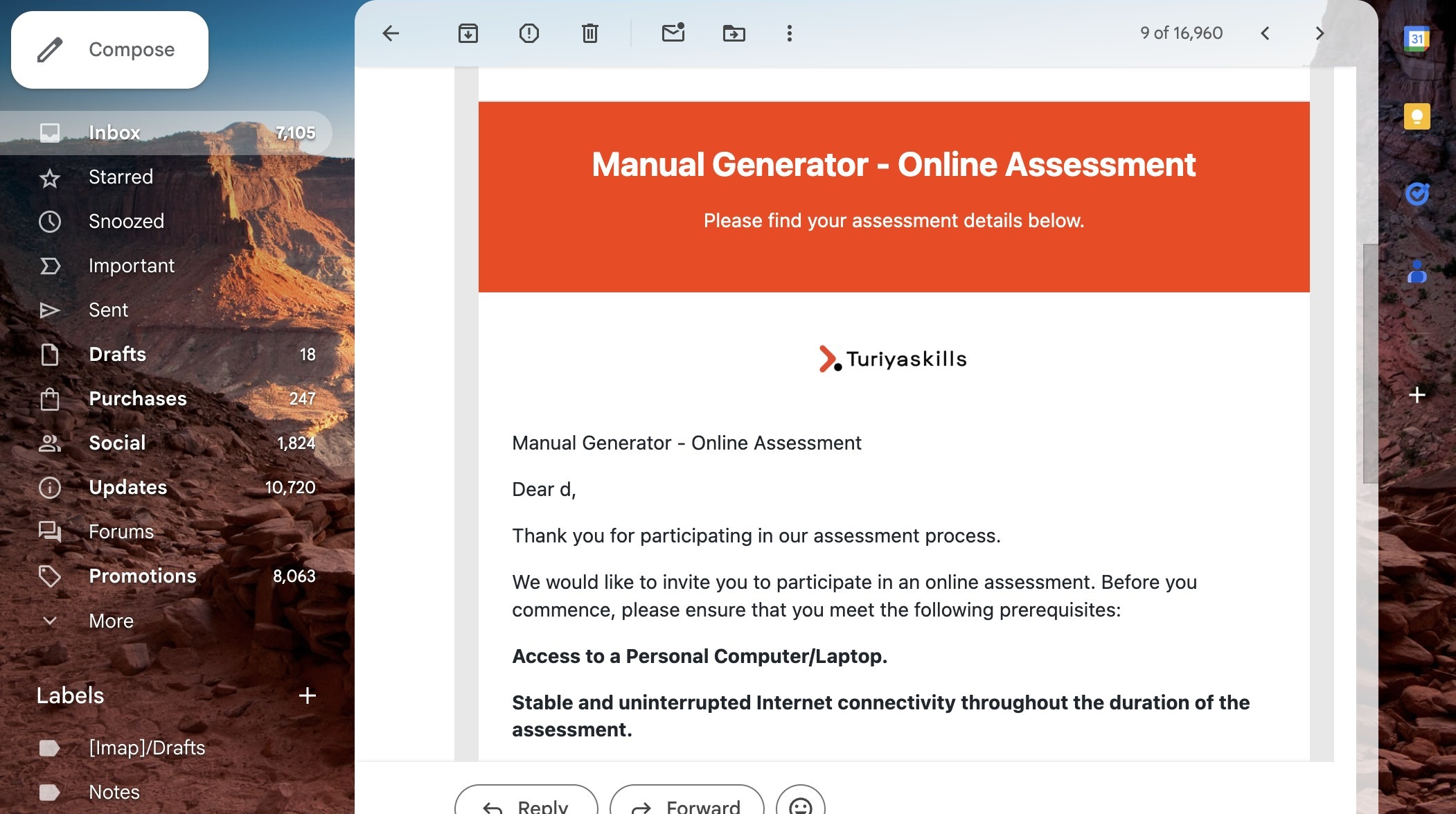
Task: Report this email as spam
Action: [x=529, y=33]
